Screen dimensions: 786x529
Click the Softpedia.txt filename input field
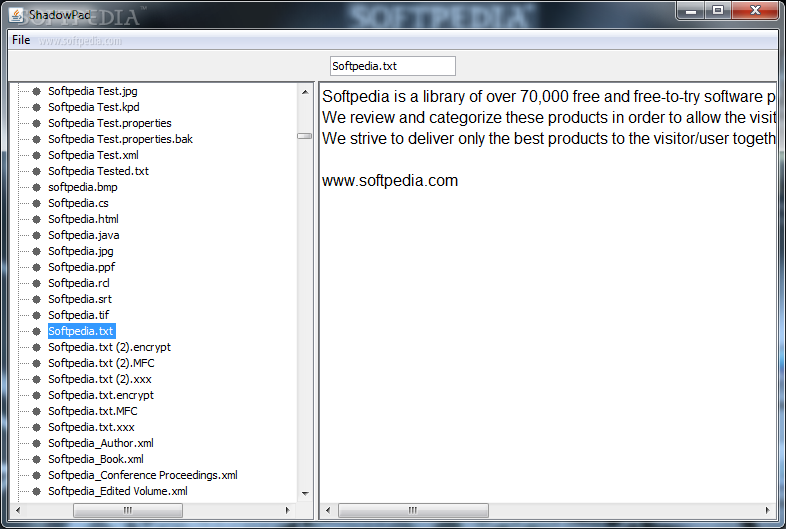[x=392, y=66]
